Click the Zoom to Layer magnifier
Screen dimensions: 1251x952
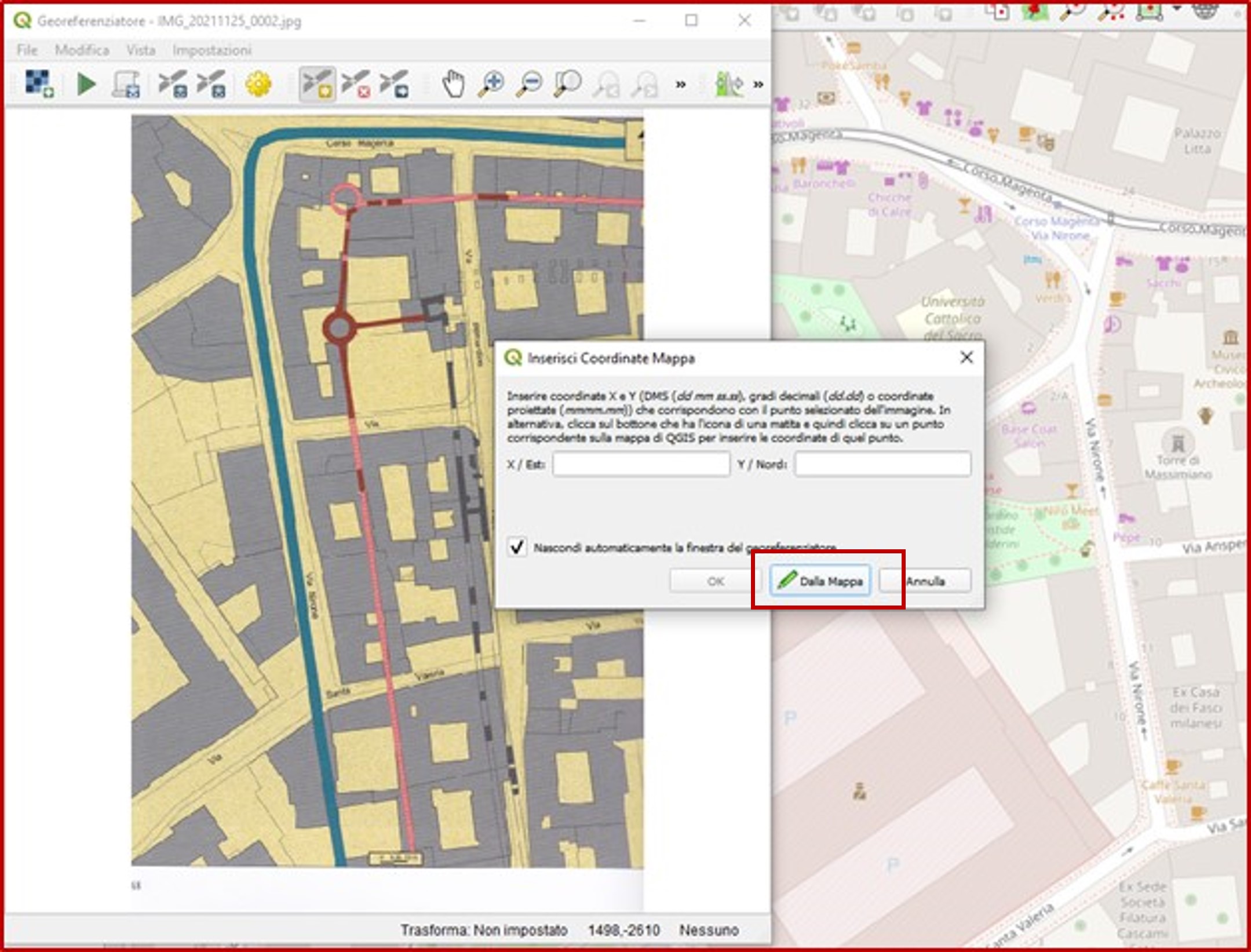click(x=567, y=85)
